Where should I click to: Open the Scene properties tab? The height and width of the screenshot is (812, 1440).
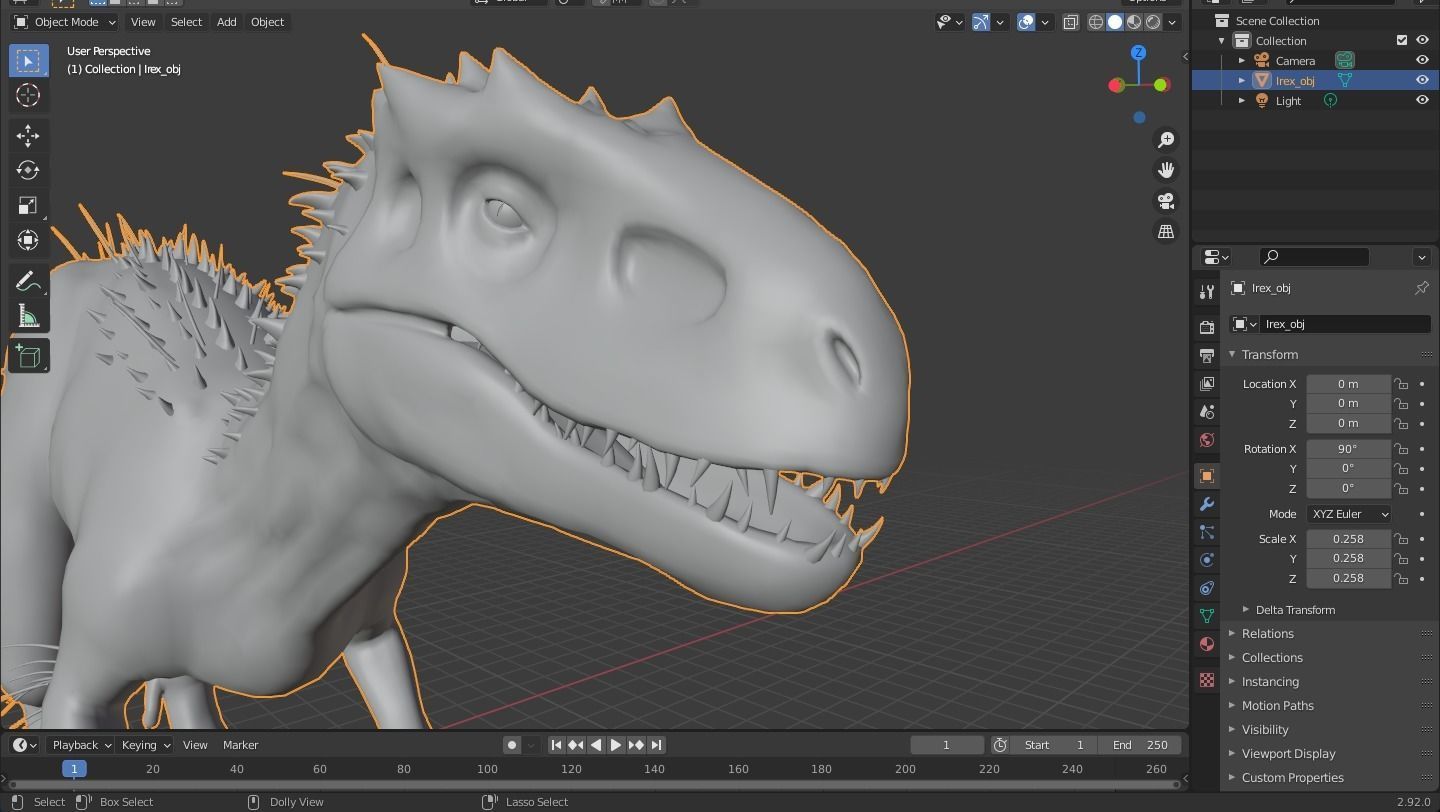click(1207, 412)
